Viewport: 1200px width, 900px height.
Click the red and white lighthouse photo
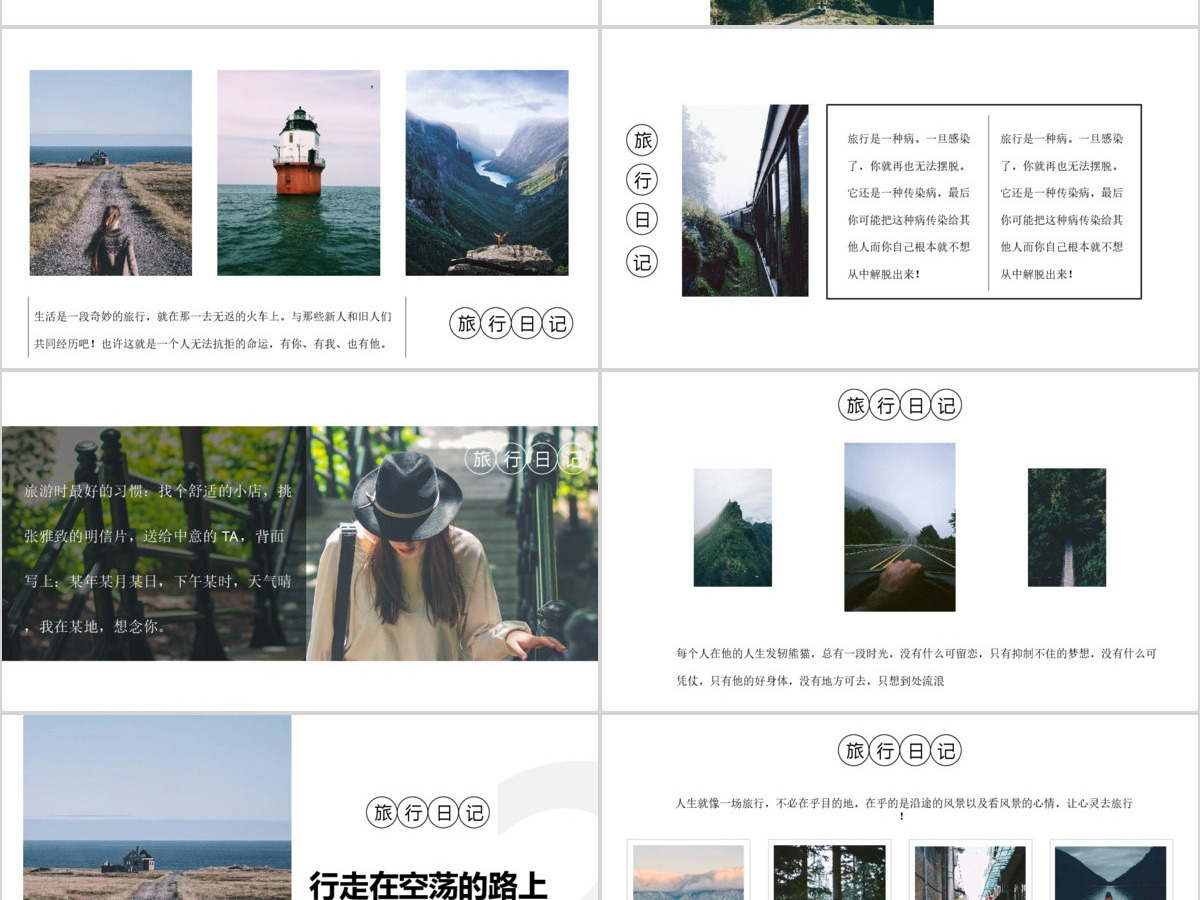pos(298,172)
